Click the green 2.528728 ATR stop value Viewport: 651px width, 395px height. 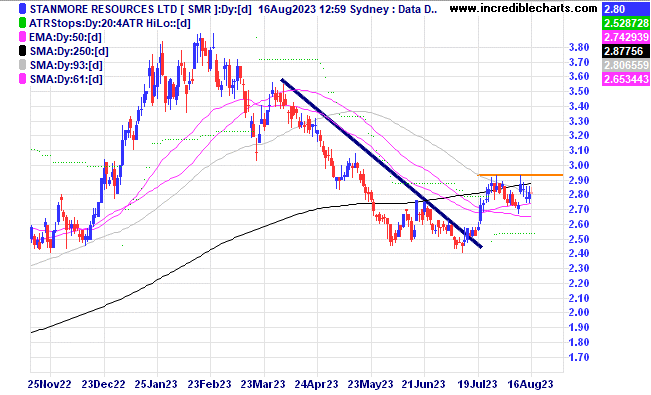click(626, 23)
